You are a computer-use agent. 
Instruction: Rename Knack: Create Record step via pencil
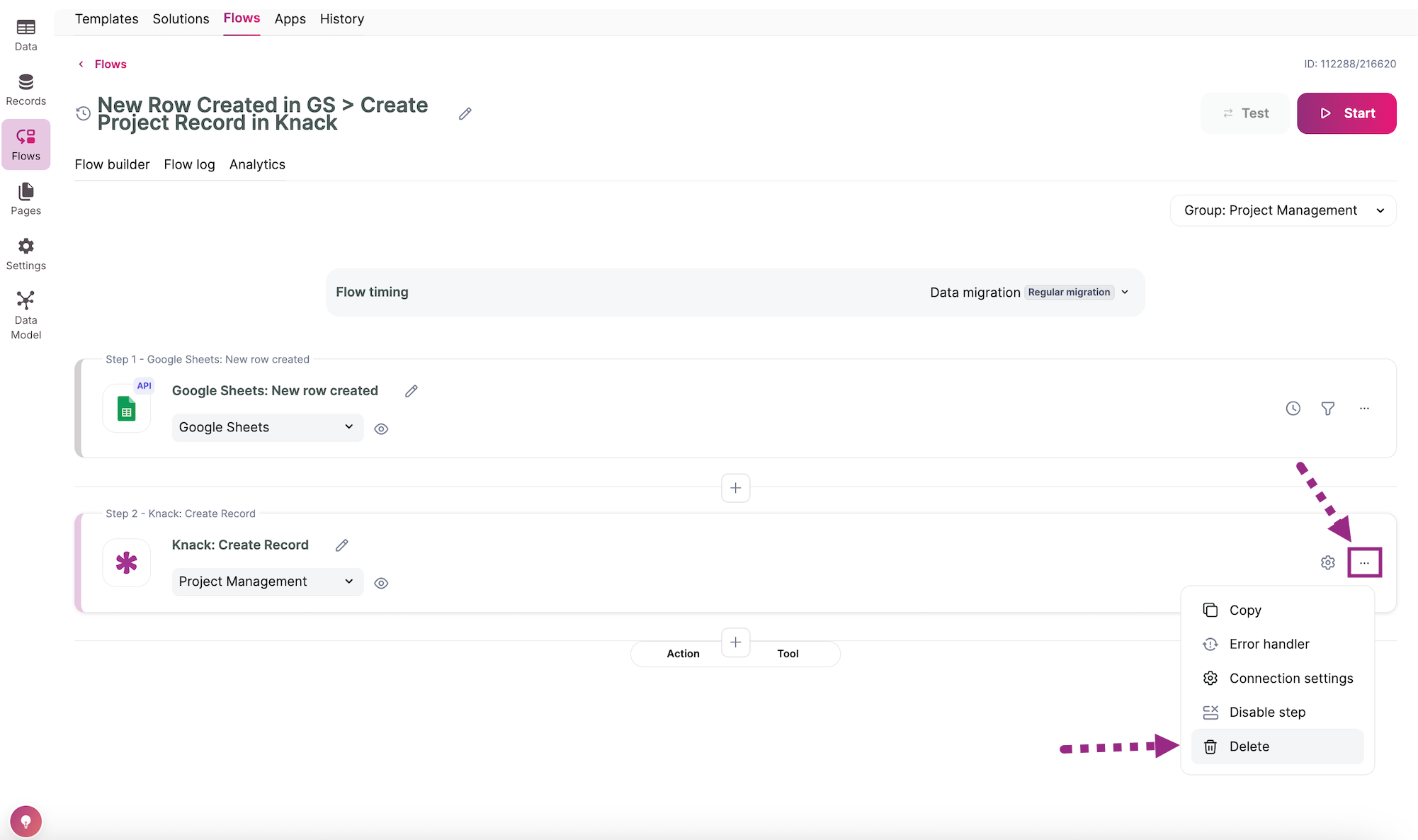click(x=342, y=545)
